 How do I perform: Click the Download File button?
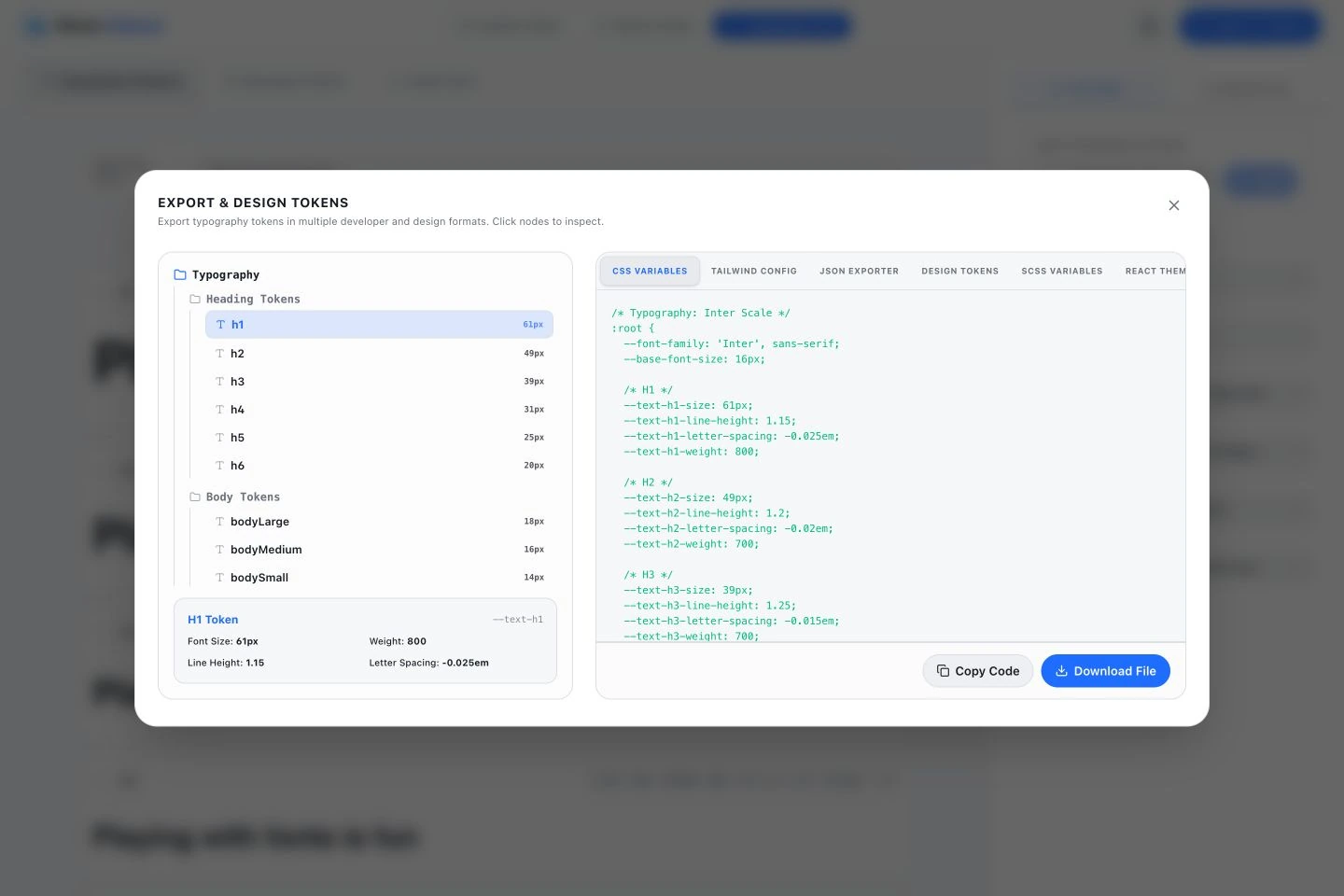[x=1105, y=671]
